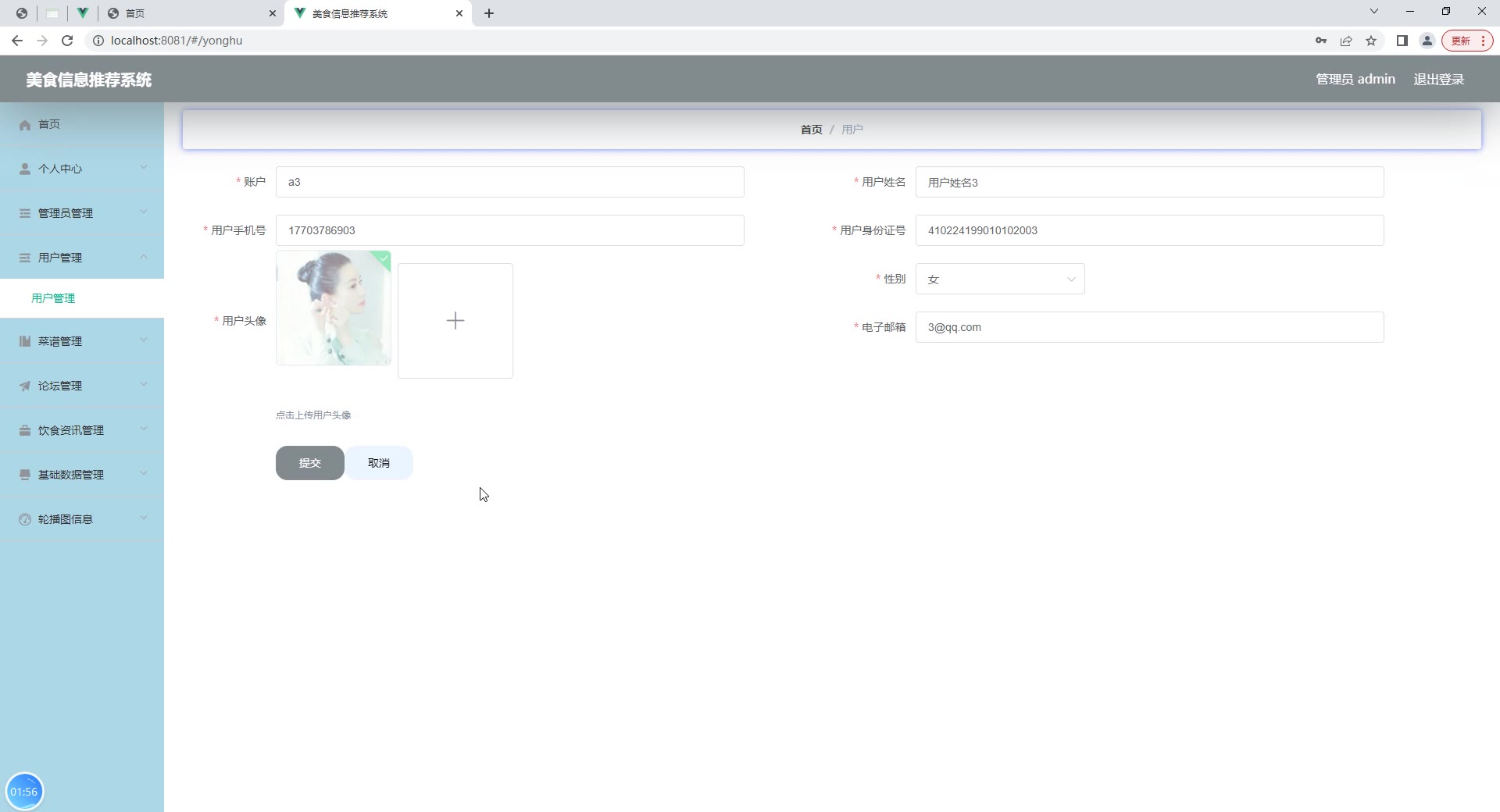Viewport: 1500px width, 812px height.
Task: Open the 轮播图信息 sidebar menu
Action: (82, 519)
